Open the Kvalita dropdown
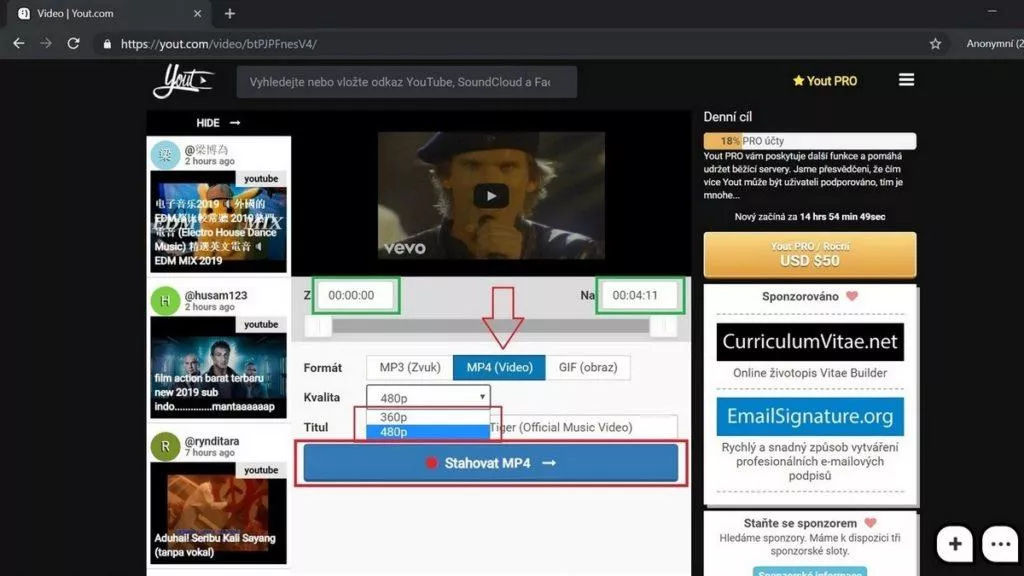1024x576 pixels. 428,397
